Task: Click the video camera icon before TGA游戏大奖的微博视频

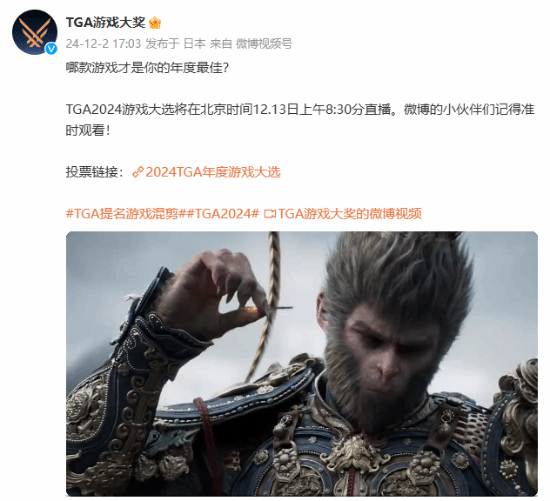Action: [x=270, y=213]
